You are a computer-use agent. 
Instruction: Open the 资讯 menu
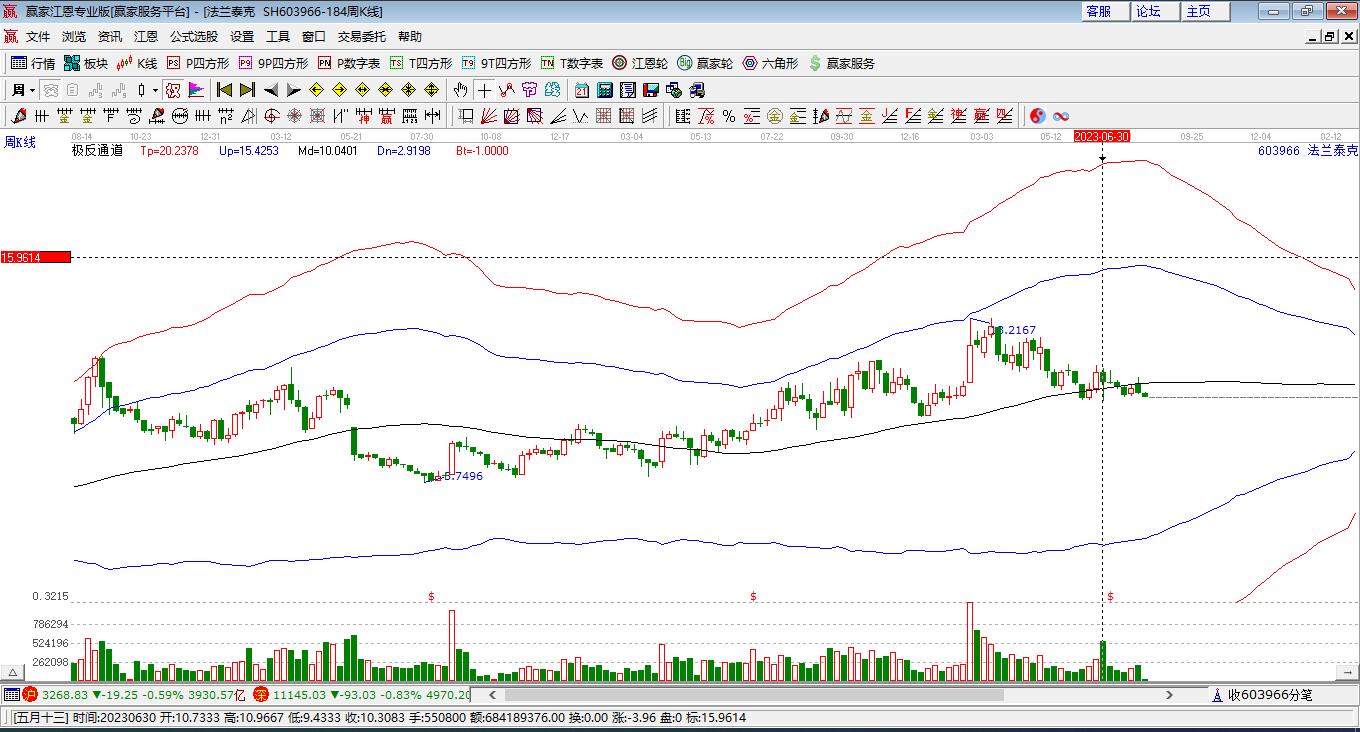pos(110,36)
